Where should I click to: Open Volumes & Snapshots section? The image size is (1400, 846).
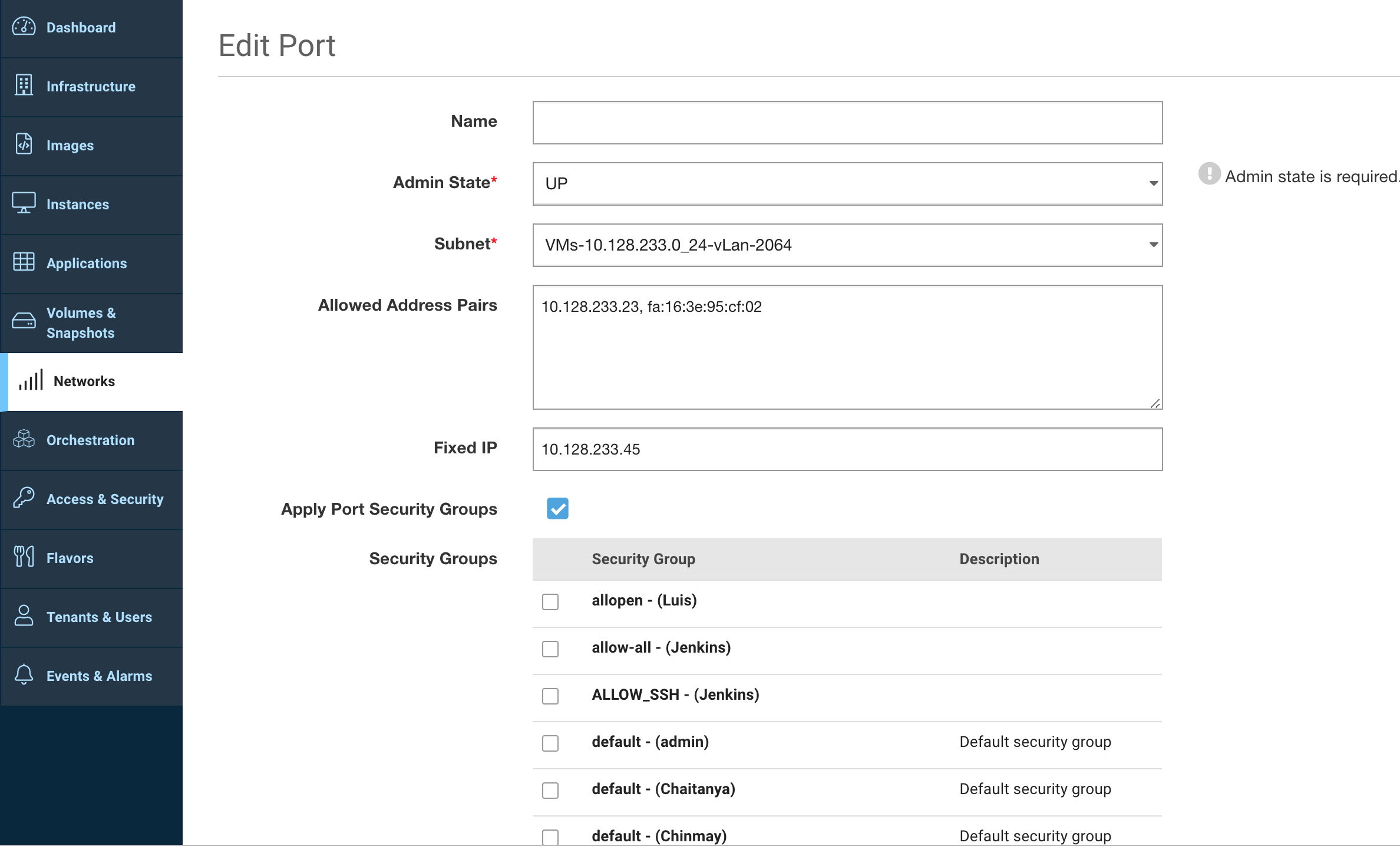pos(92,322)
